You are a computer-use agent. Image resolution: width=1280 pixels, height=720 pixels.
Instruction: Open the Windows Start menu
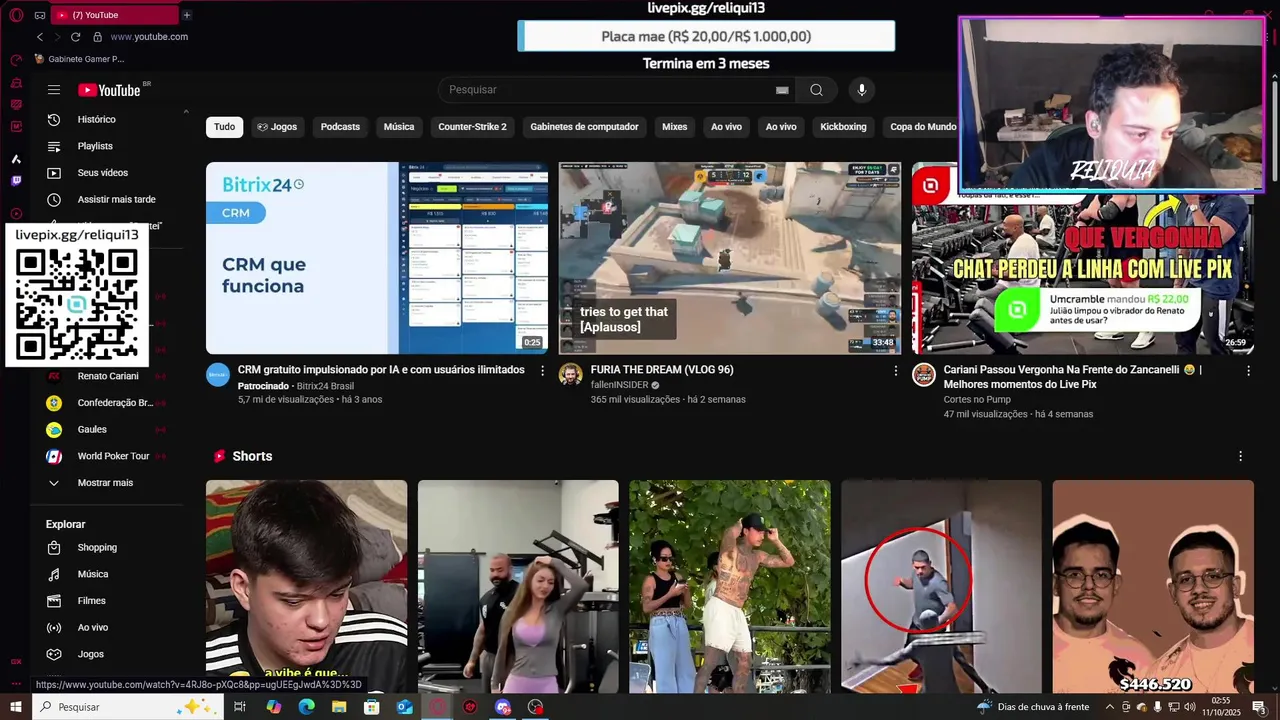(x=16, y=707)
